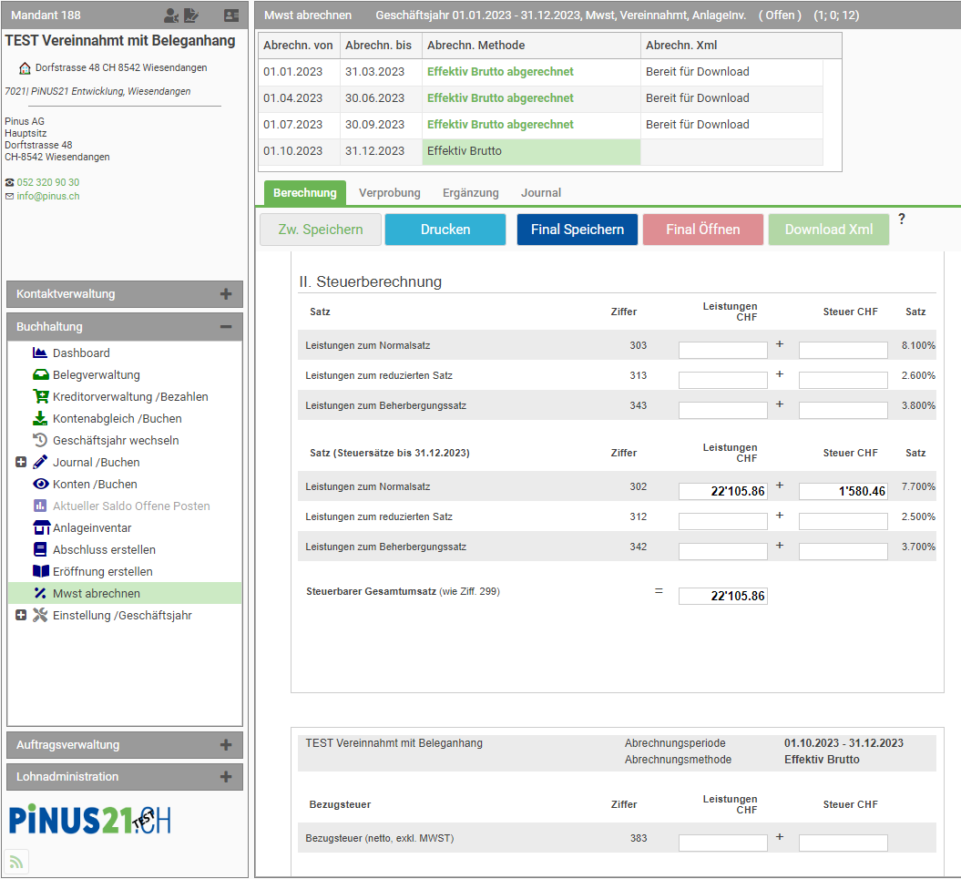Open Anlageinventar in the menu
This screenshot has height=879, width=961.
(92, 528)
